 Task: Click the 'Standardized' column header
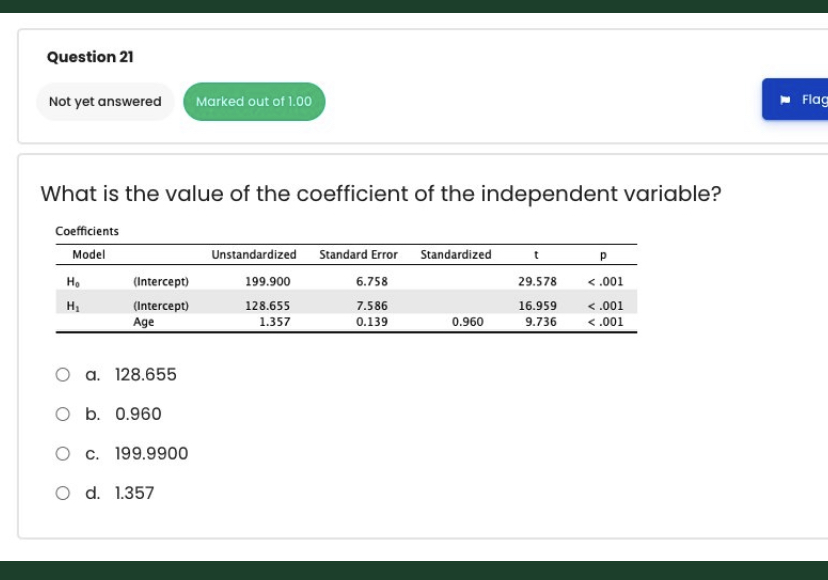(x=456, y=255)
